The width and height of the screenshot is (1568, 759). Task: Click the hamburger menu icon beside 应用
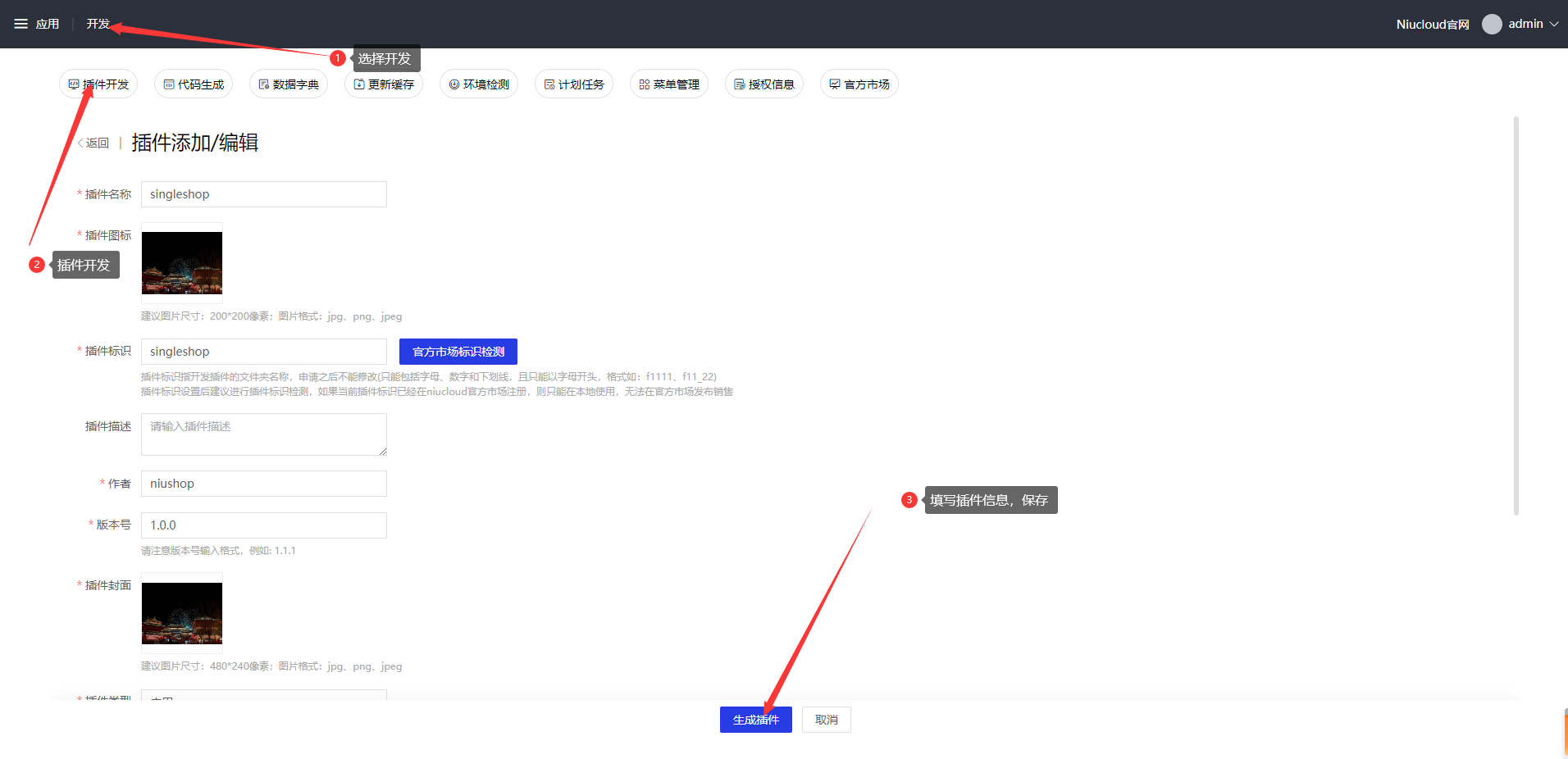click(x=21, y=24)
